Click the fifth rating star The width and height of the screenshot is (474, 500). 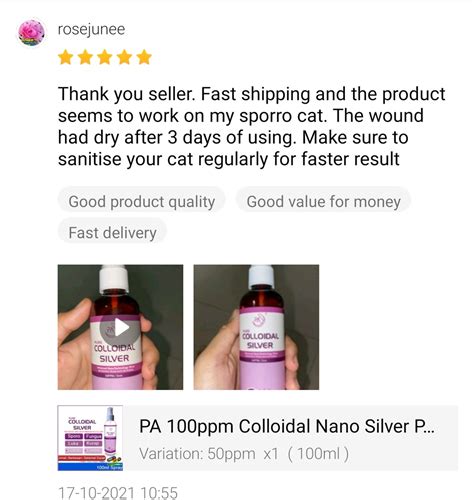click(x=144, y=57)
